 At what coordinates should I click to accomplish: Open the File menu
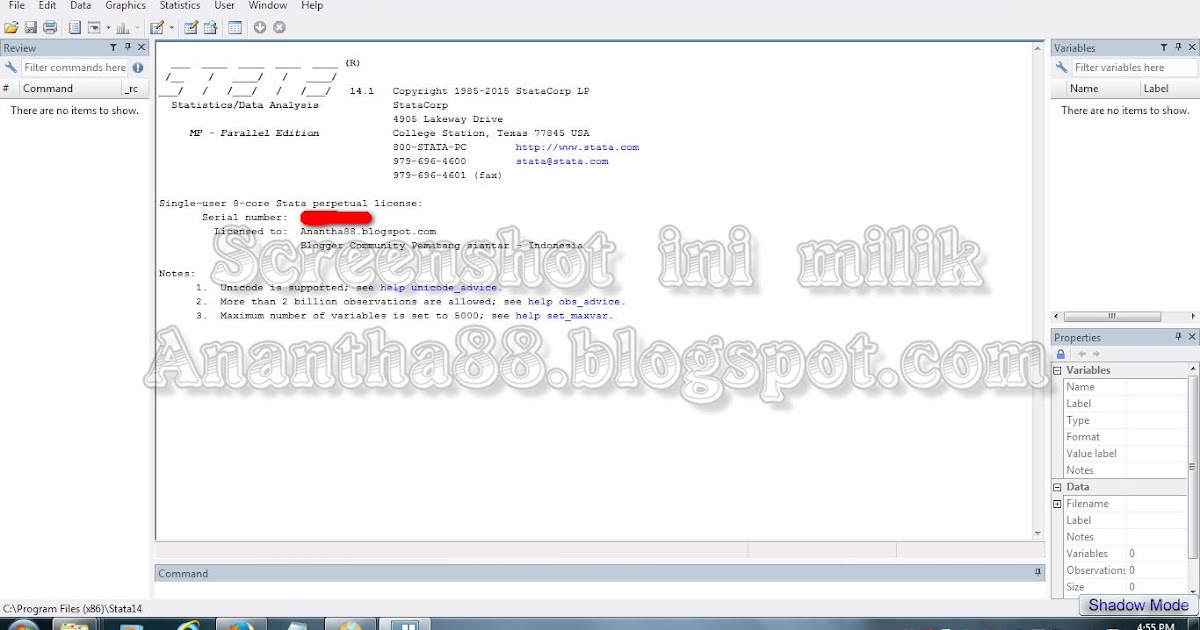(16, 6)
